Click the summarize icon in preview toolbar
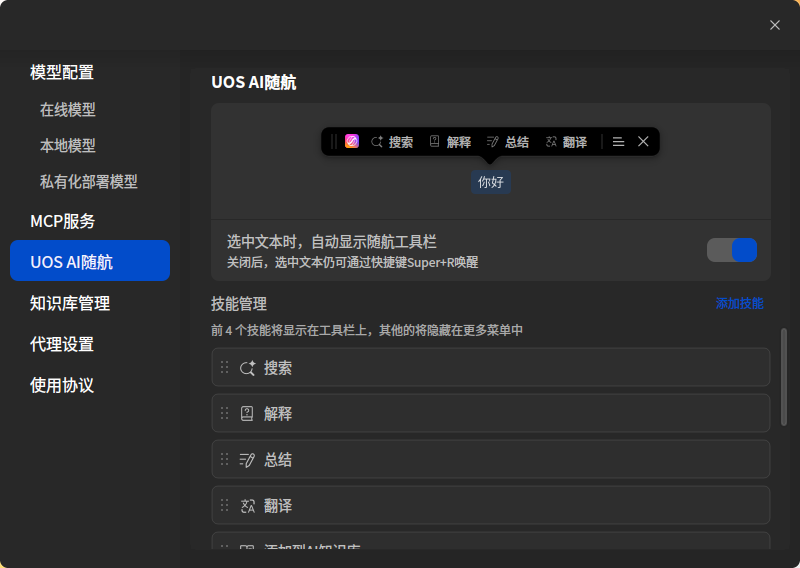This screenshot has height=568, width=800. tap(492, 142)
